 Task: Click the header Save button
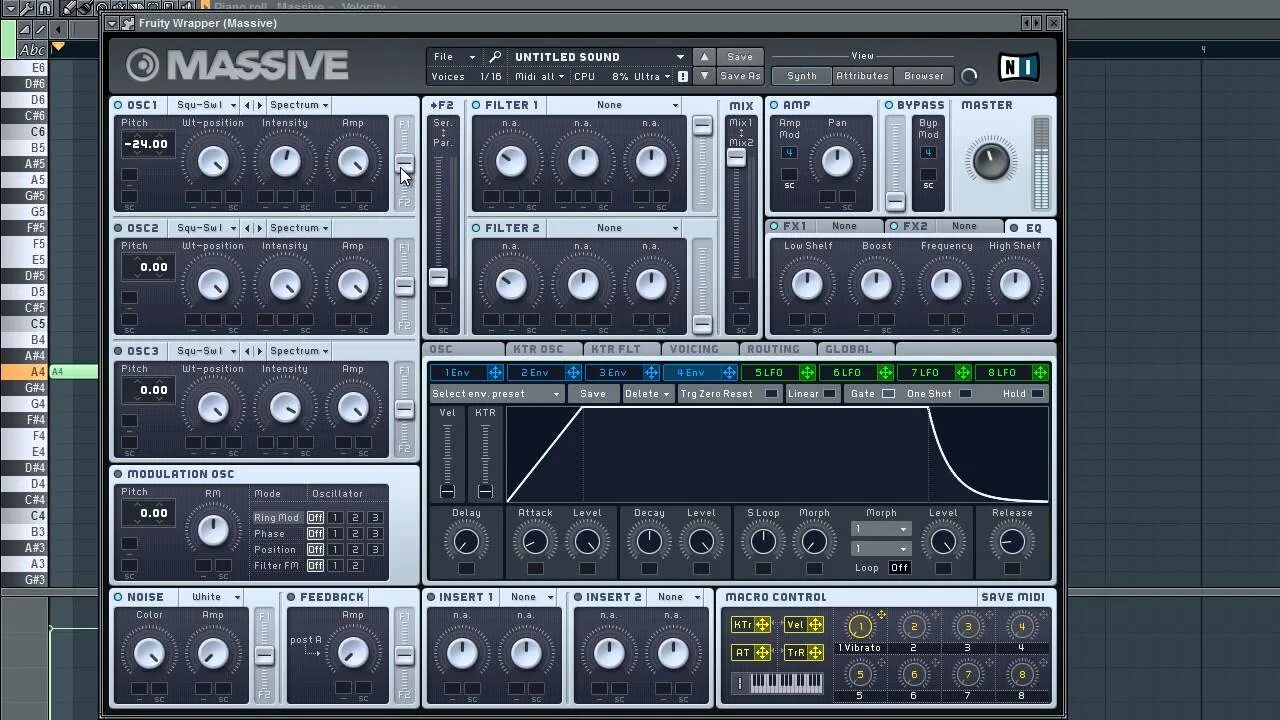click(740, 57)
